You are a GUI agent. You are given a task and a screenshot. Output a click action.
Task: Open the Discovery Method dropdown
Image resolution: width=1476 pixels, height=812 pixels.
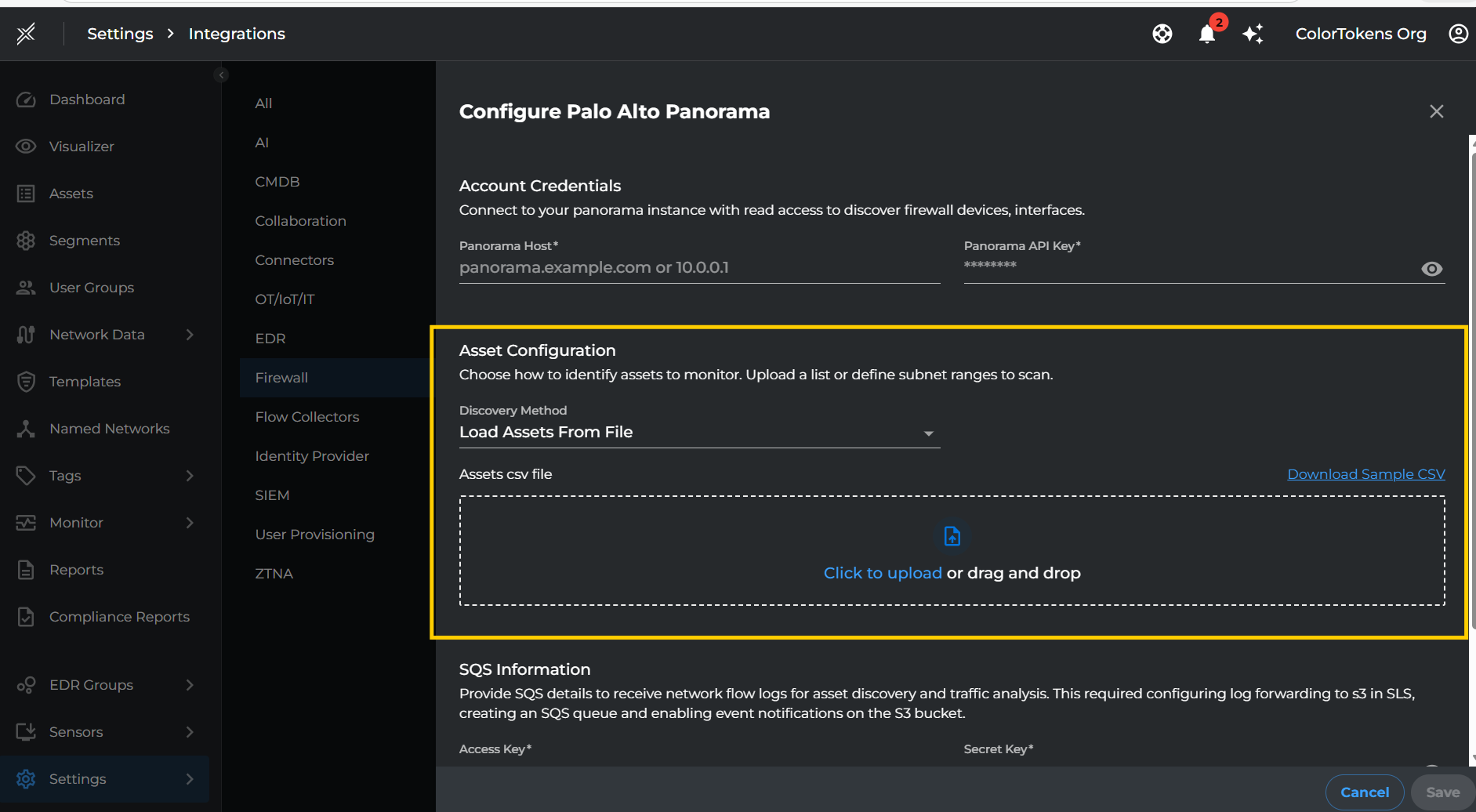(x=929, y=432)
